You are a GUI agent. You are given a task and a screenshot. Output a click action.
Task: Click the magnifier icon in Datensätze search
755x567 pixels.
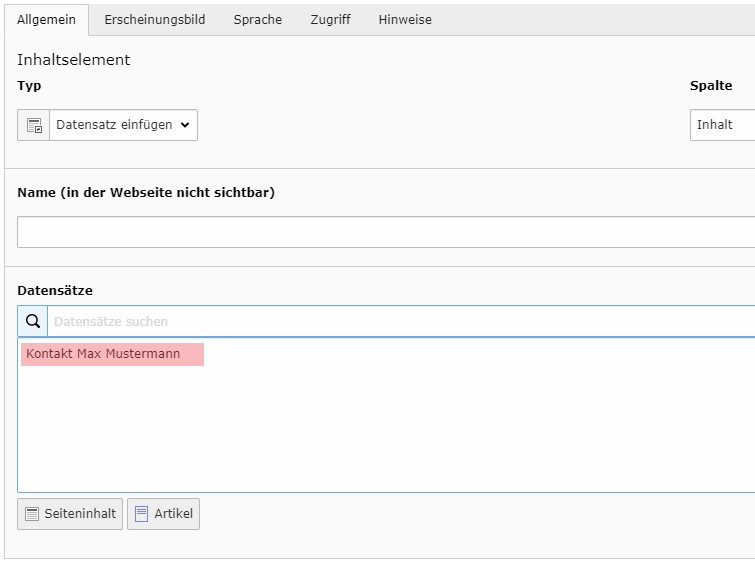click(x=33, y=322)
